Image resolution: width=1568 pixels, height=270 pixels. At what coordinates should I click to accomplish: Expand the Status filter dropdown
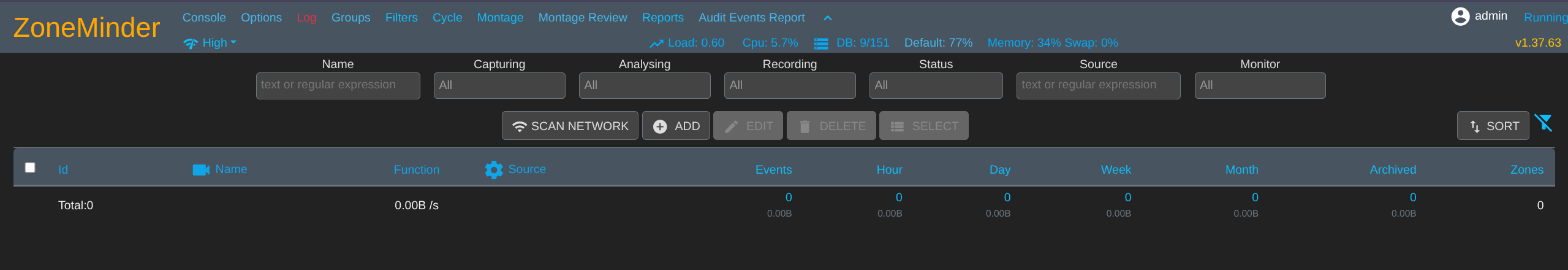coord(935,85)
